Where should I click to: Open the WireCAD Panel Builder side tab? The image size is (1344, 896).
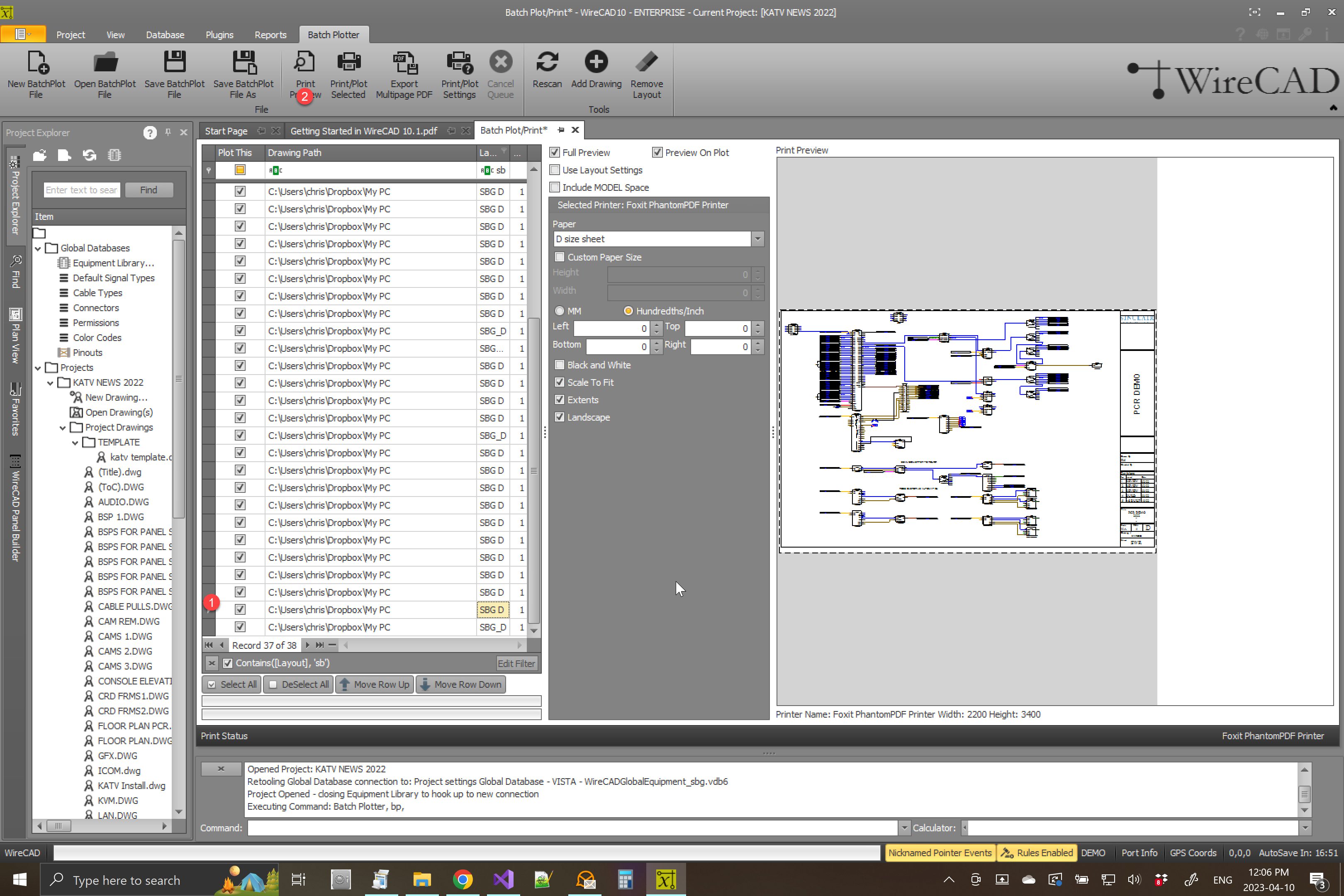tap(15, 509)
